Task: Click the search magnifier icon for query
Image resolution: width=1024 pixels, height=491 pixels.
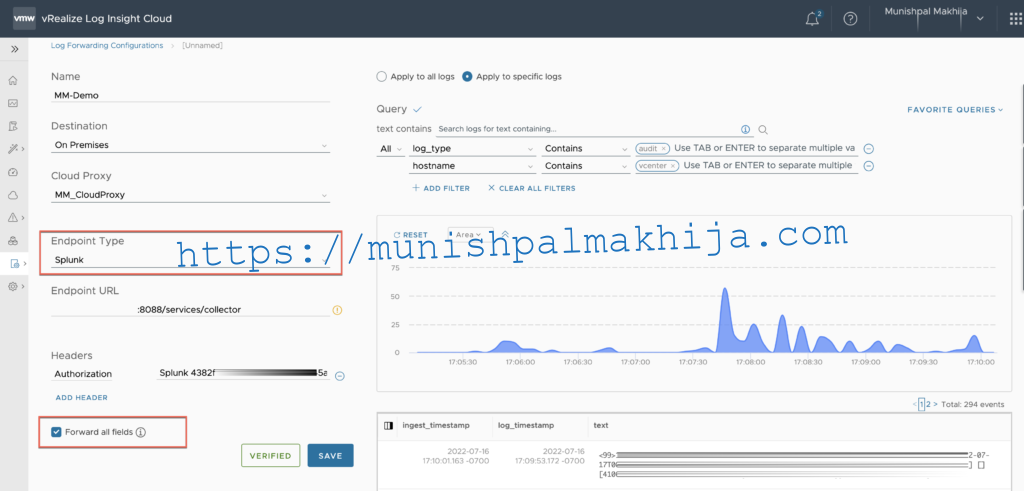Action: [x=763, y=129]
